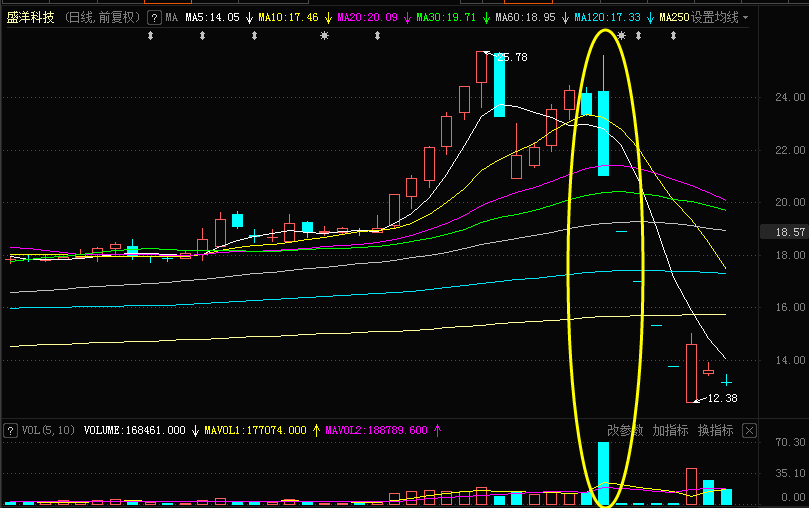Screen dimensions: 809x508
Task: Click the MAVOL2:188789.600 value
Action: pyautogui.click(x=376, y=430)
